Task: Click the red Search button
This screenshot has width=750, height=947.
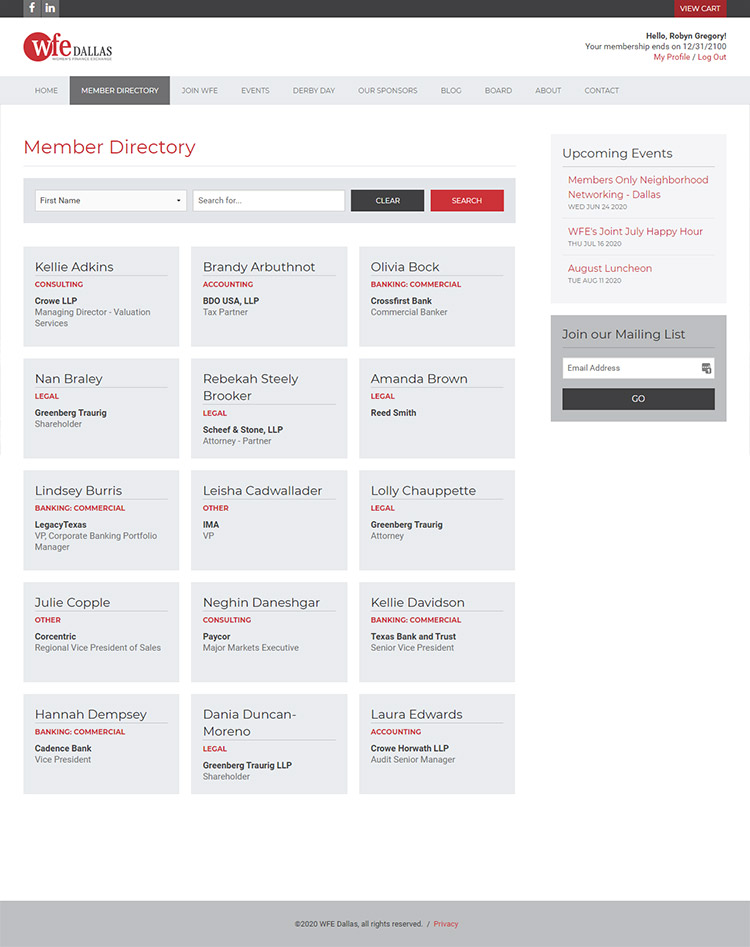Action: coord(467,201)
